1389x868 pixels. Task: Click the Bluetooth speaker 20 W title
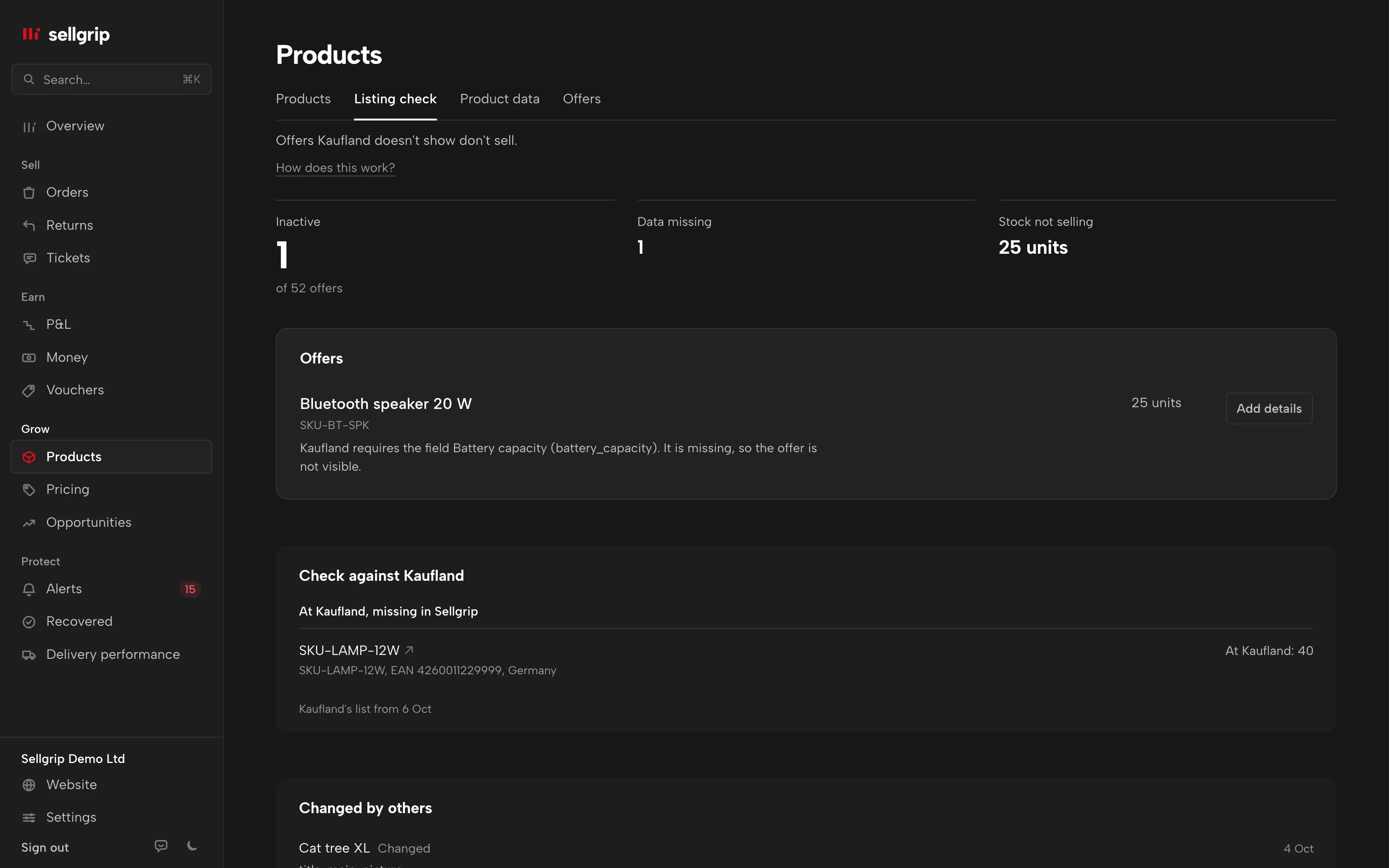[386, 404]
